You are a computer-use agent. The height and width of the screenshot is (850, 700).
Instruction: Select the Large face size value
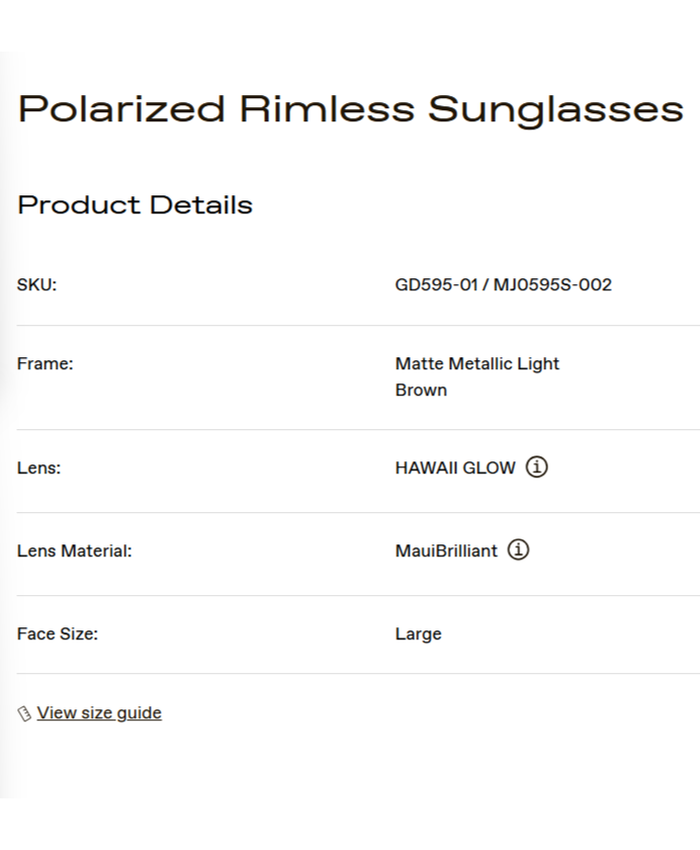tap(418, 634)
